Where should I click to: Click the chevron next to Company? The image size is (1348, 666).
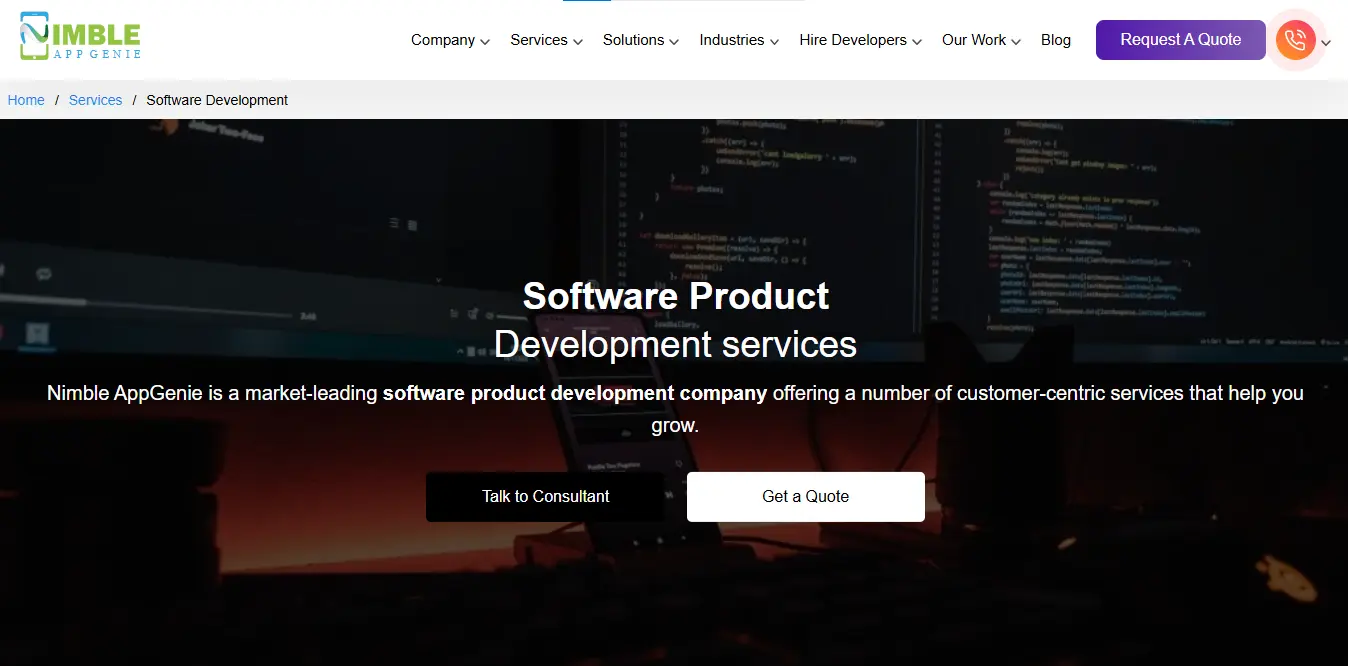tap(485, 42)
